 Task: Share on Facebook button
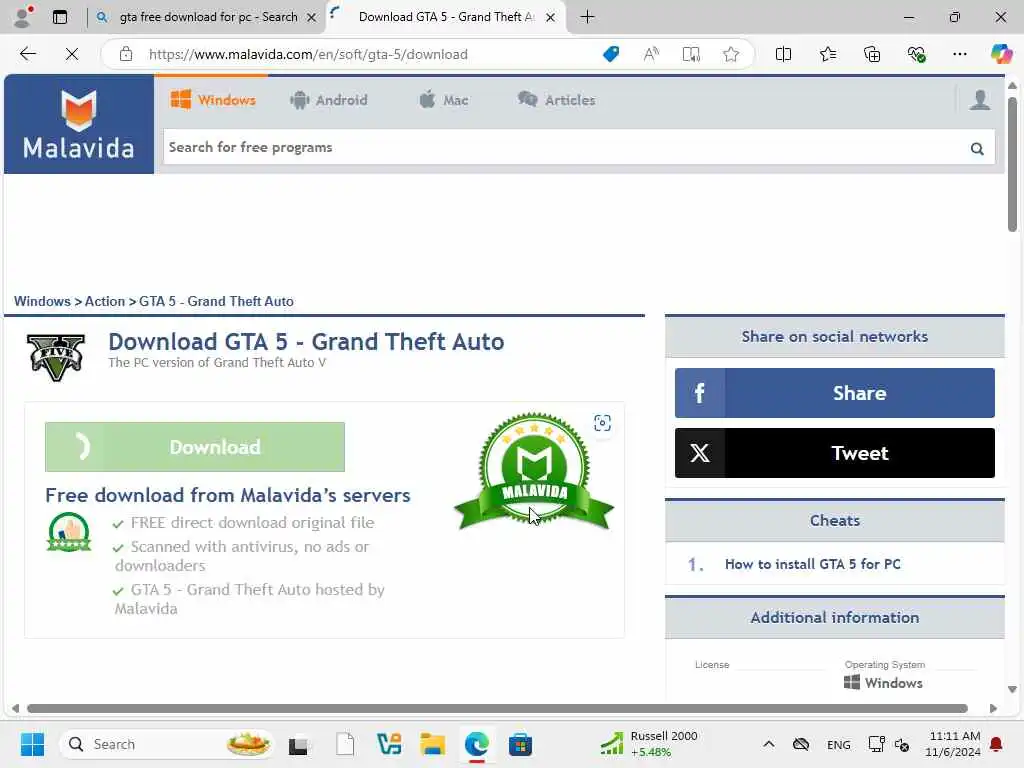point(835,393)
